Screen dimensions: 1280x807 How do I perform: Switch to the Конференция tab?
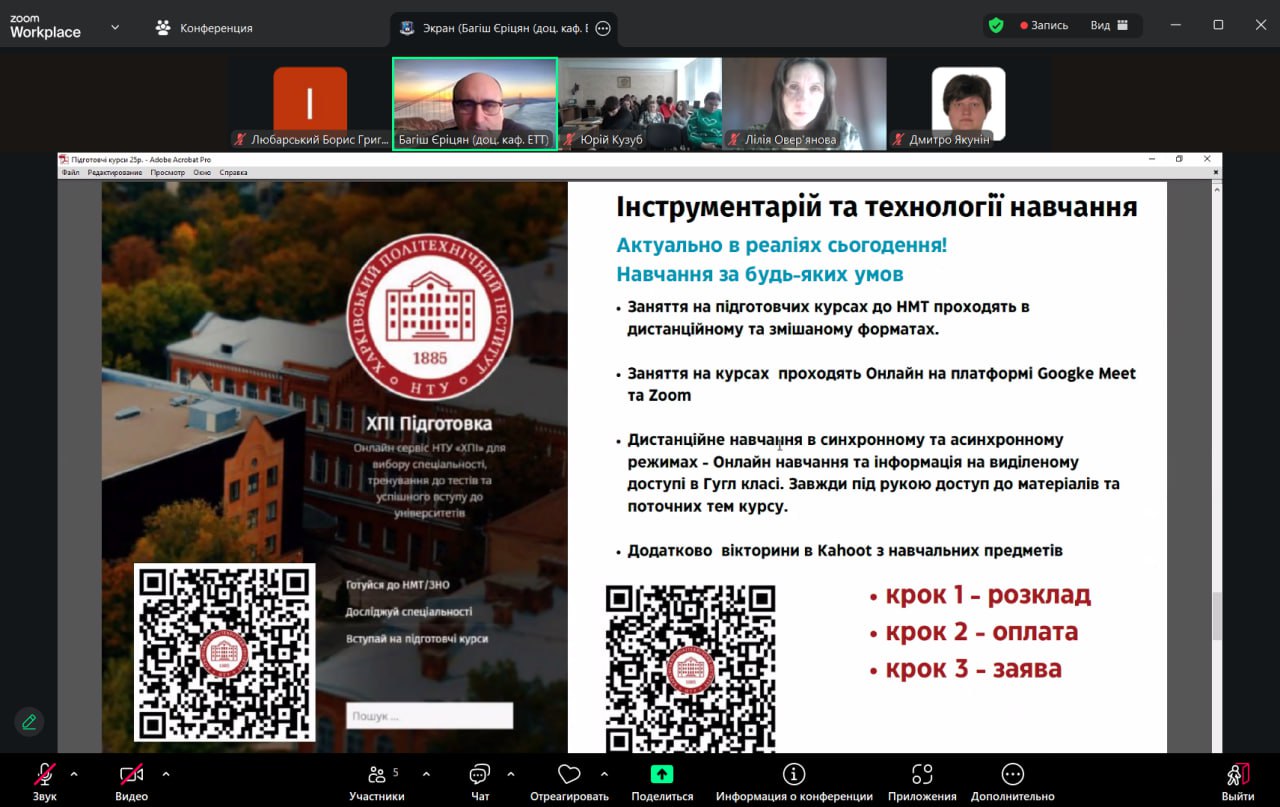coord(204,28)
